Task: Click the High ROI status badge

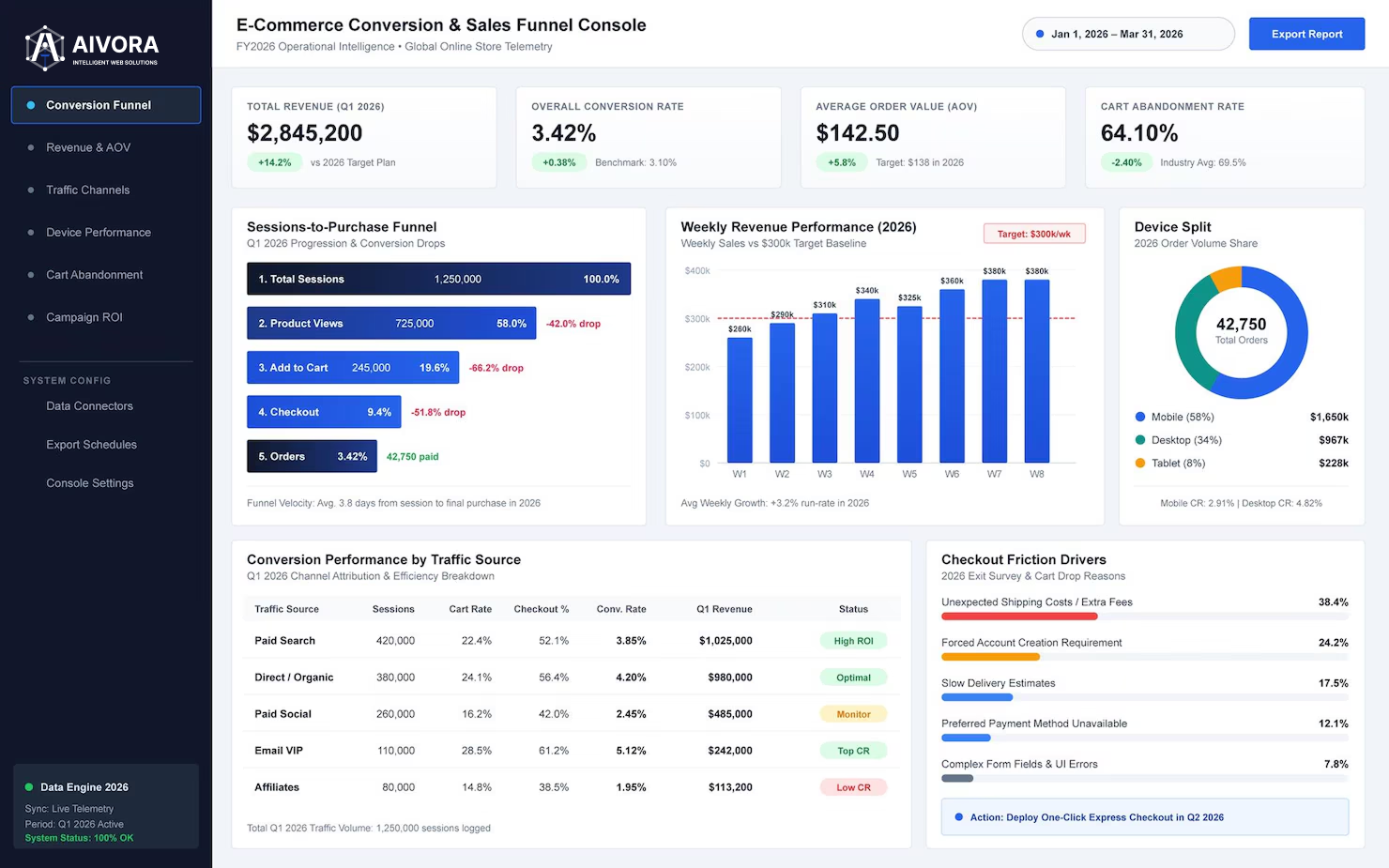Action: point(853,641)
